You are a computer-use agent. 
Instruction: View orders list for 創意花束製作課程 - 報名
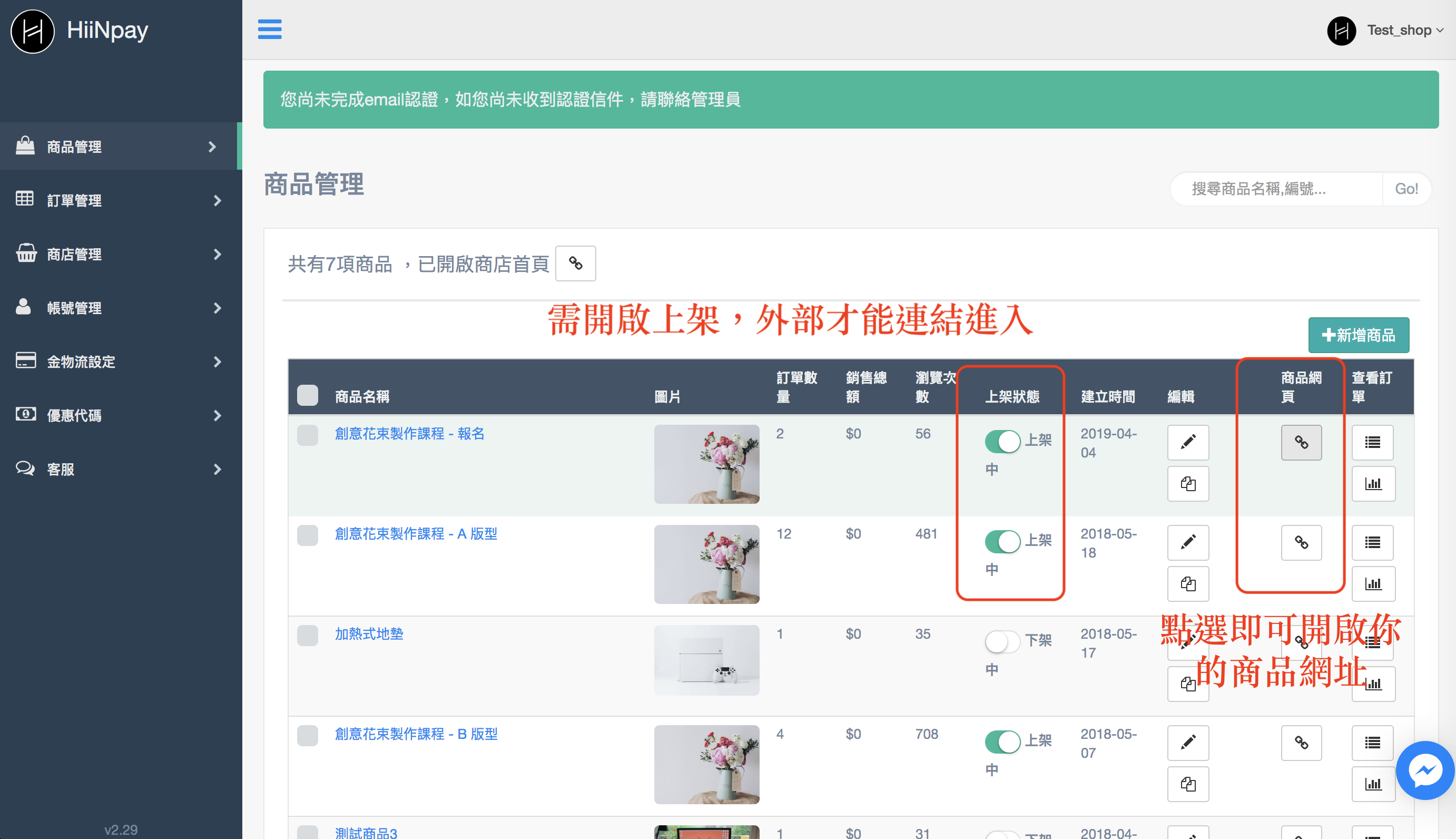[x=1372, y=443]
